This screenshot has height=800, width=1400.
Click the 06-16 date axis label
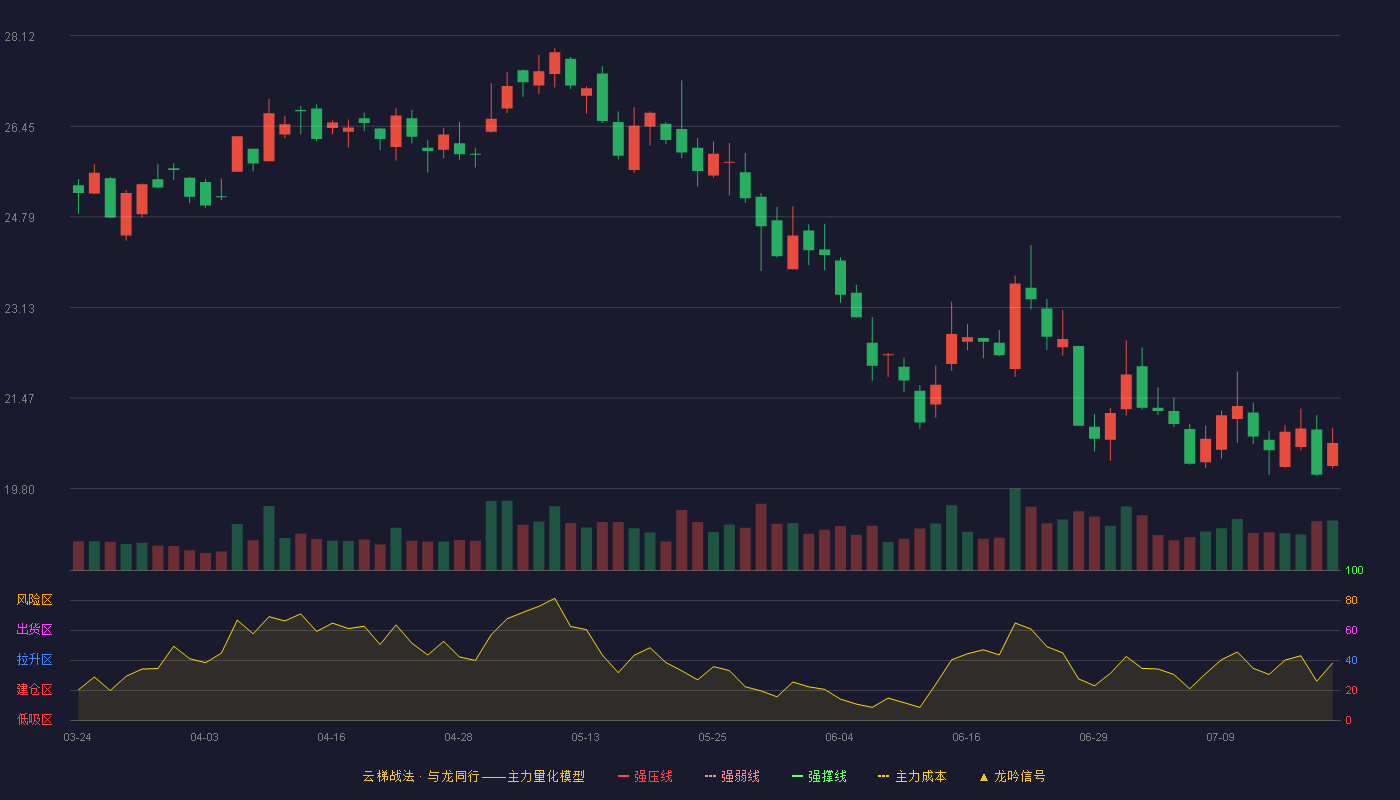966,737
